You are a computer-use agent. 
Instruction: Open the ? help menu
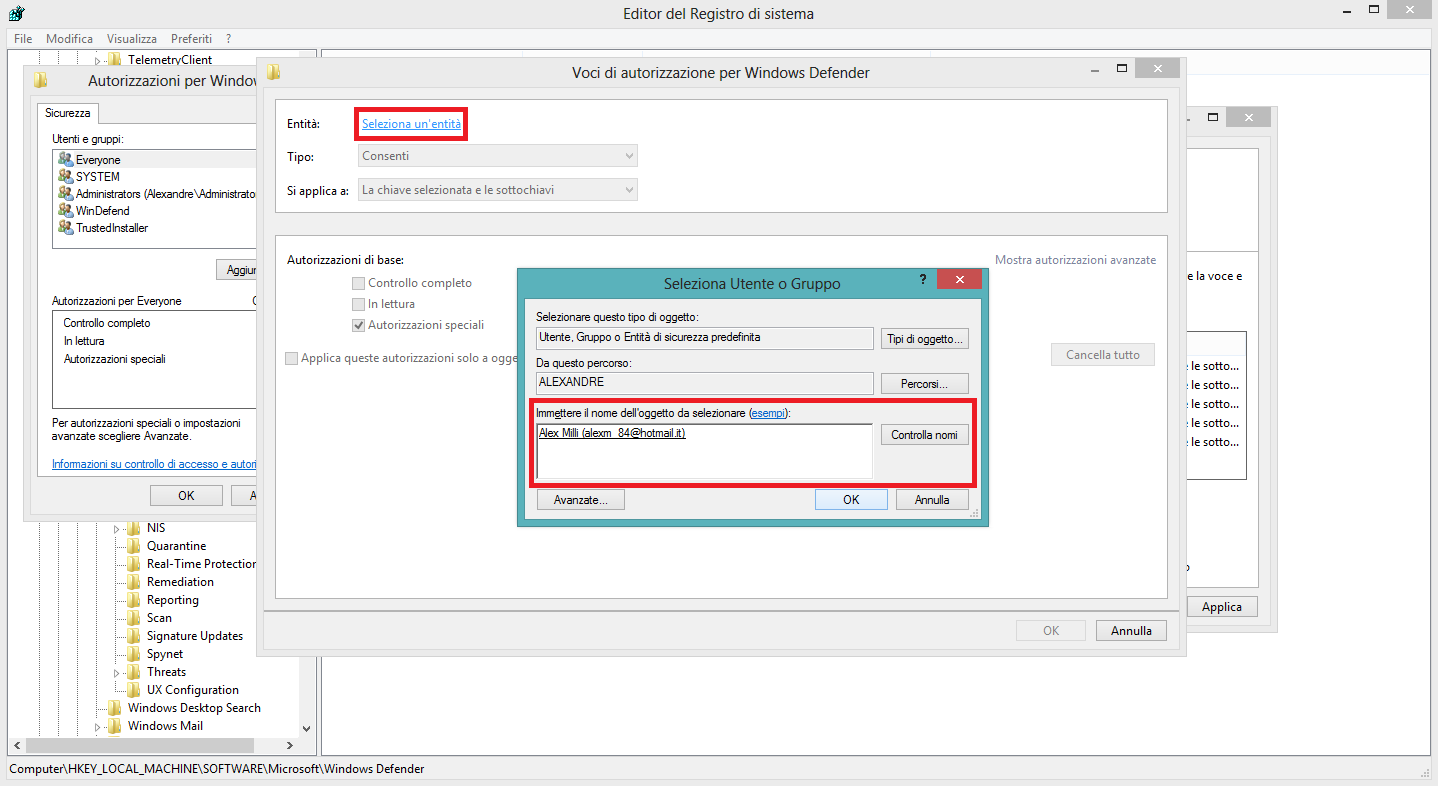click(229, 38)
